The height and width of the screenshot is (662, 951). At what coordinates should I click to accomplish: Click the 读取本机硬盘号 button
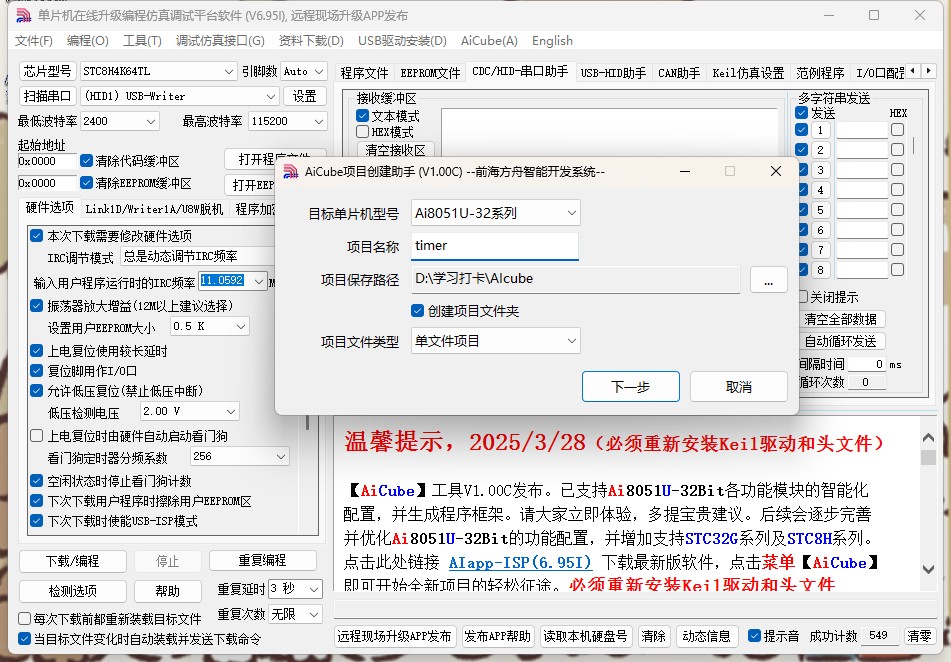[585, 636]
